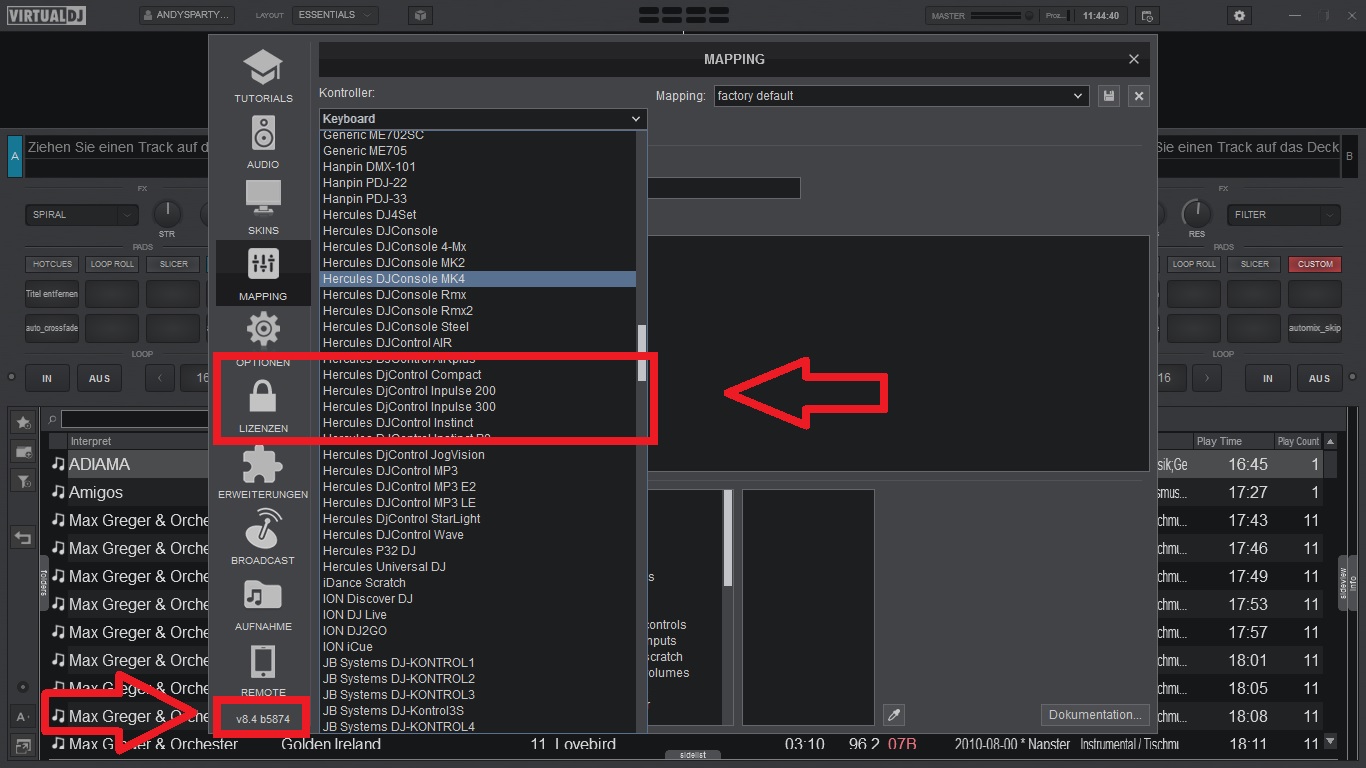This screenshot has height=768, width=1366.
Task: Click the right deck loop IN button
Action: (x=1267, y=378)
